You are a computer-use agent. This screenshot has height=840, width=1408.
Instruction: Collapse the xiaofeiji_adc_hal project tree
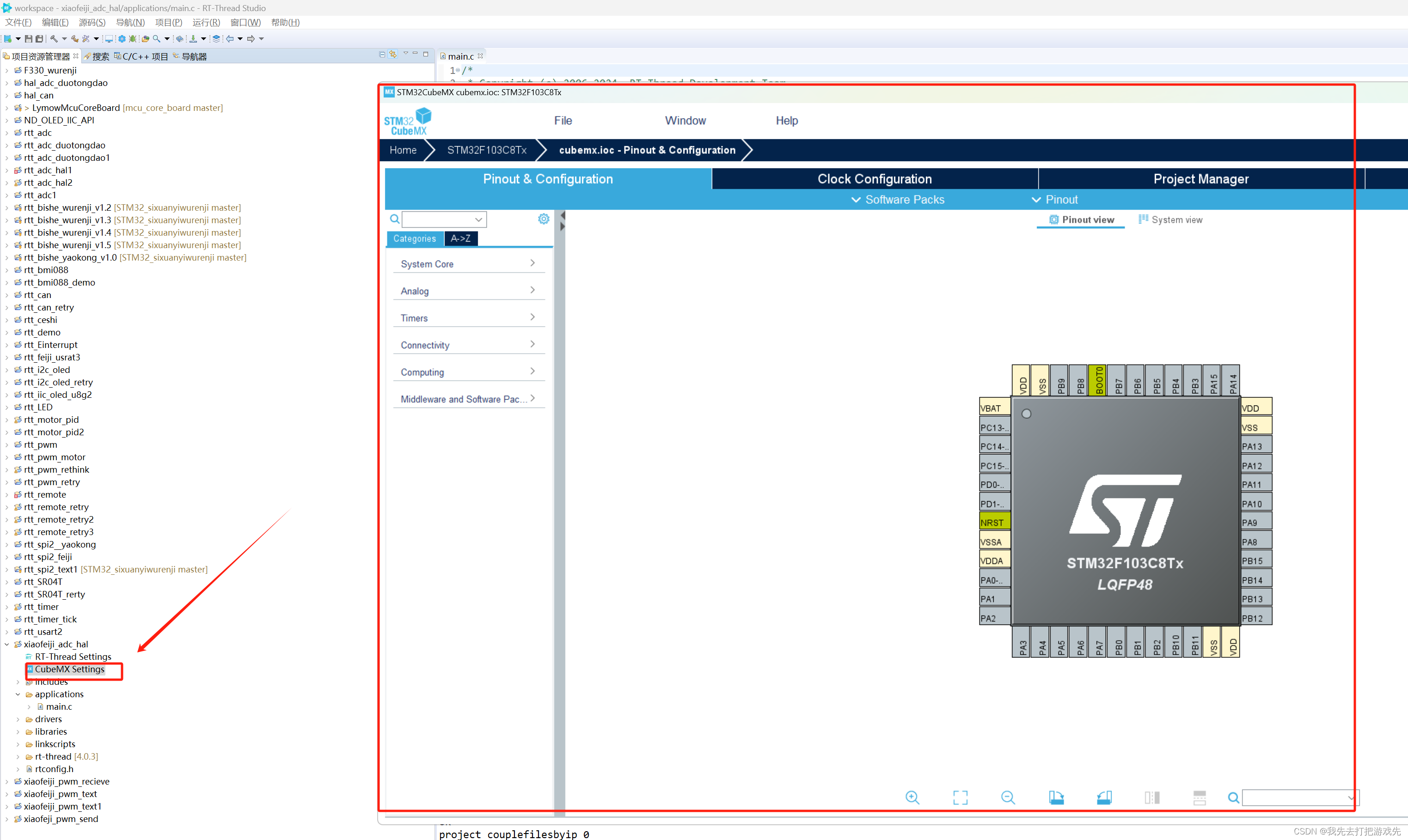point(7,644)
